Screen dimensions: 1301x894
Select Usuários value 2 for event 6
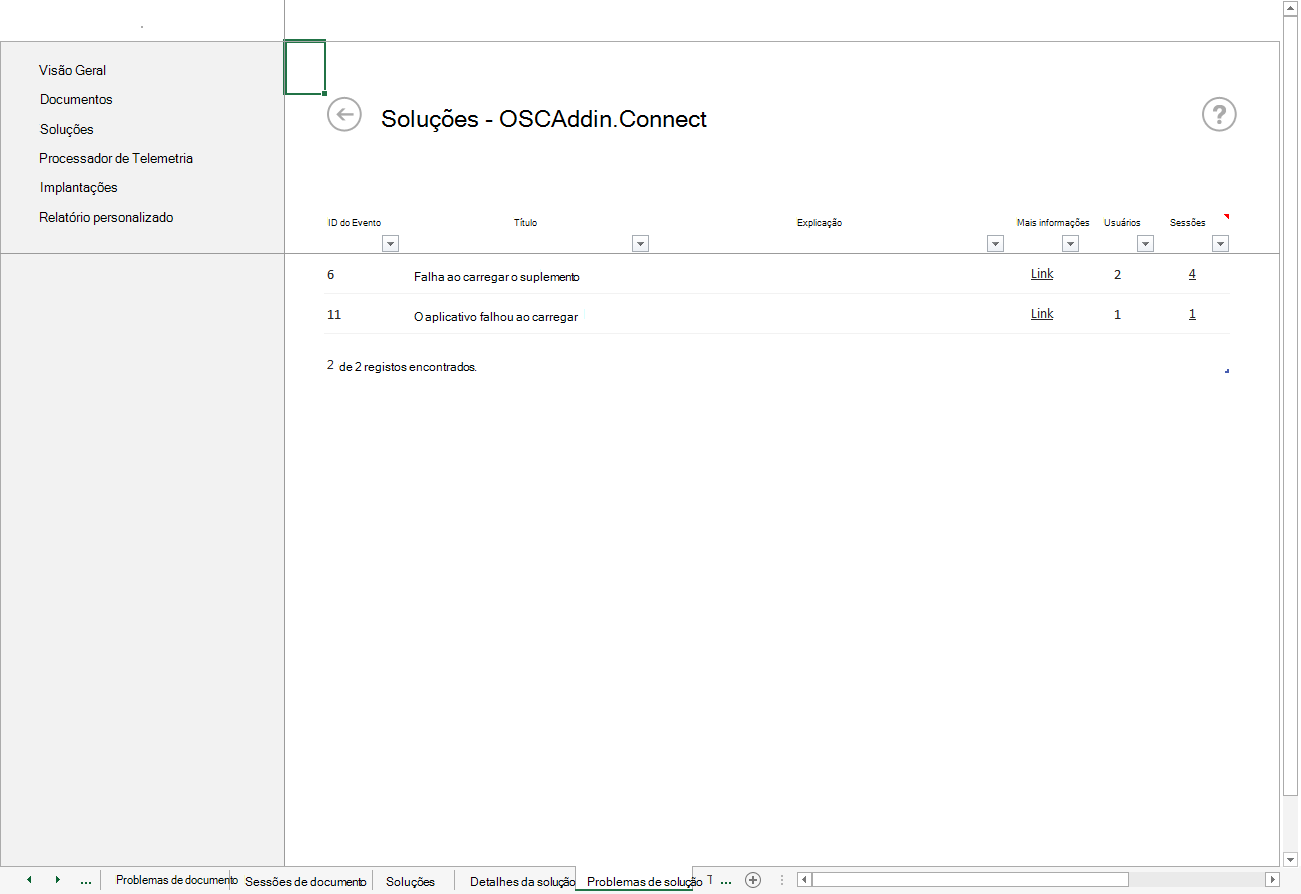[x=1117, y=275]
